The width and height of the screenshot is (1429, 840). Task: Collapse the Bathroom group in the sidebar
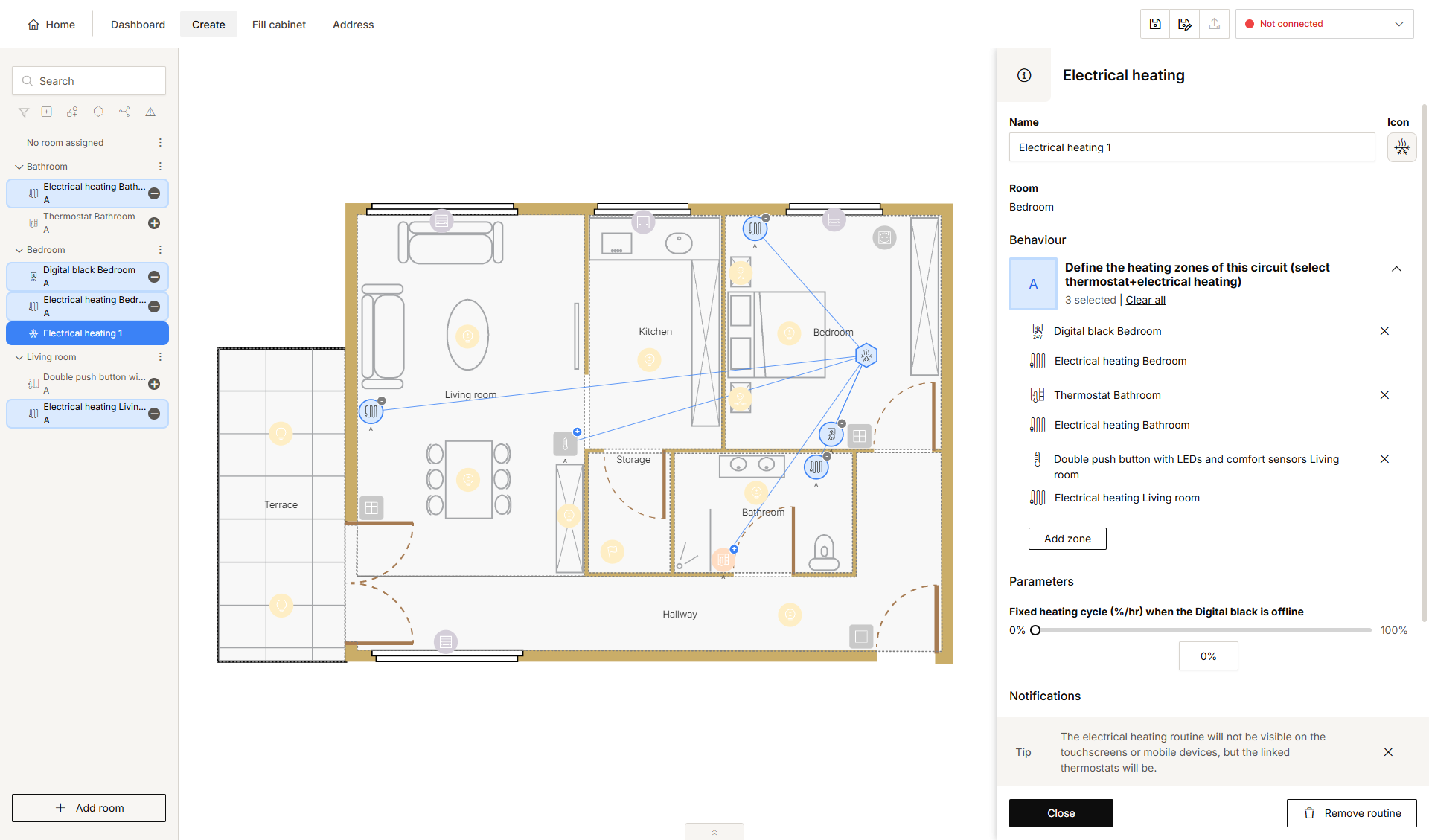(19, 167)
